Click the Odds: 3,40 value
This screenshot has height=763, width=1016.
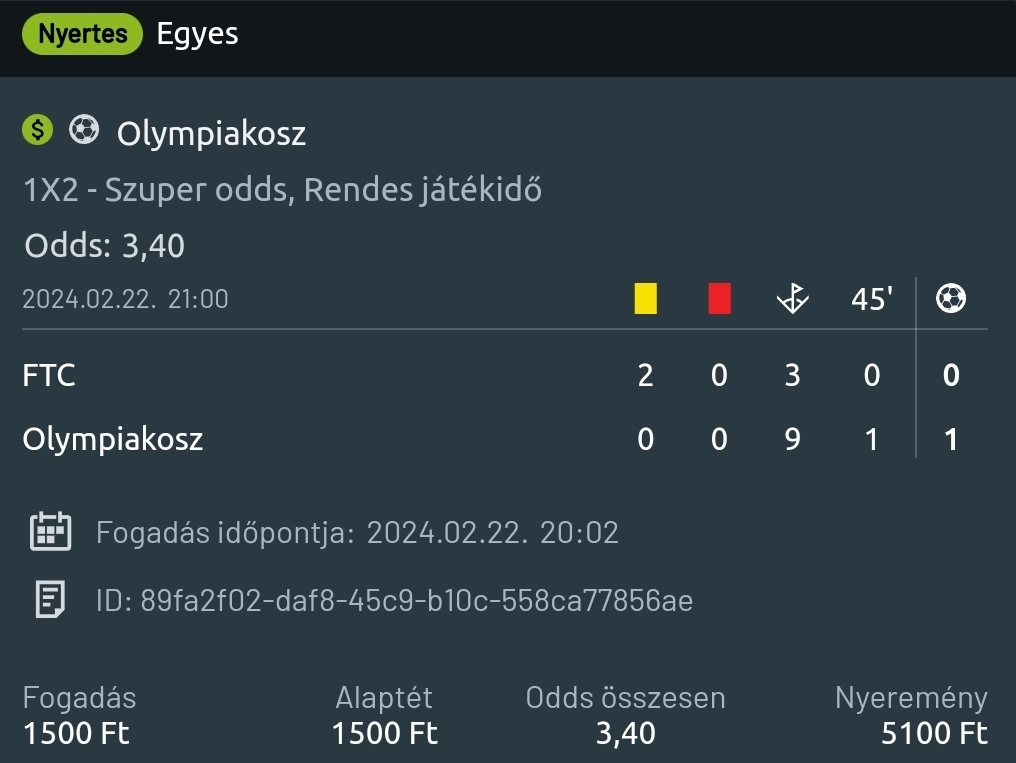tap(104, 246)
